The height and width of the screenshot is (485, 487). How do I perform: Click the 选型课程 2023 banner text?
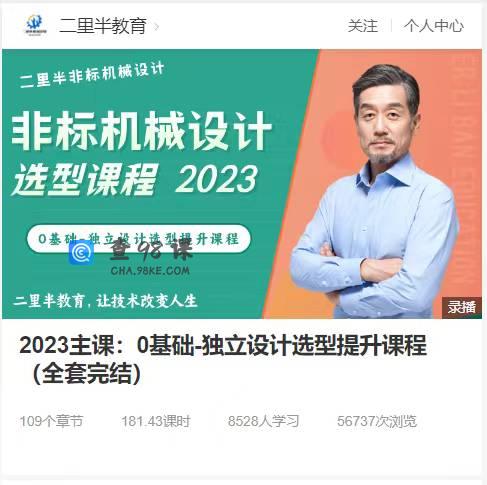(x=135, y=179)
